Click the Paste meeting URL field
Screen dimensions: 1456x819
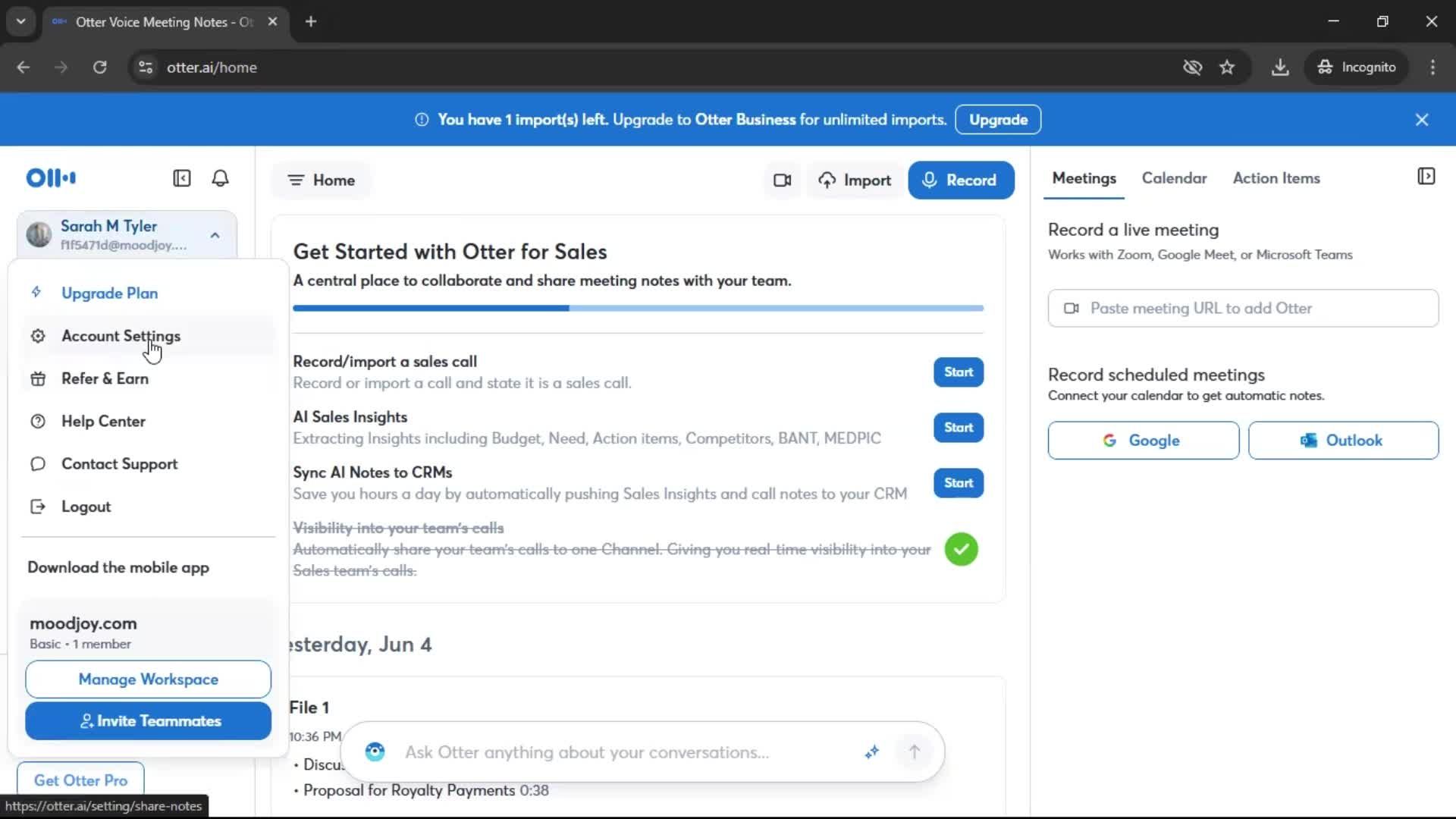(x=1243, y=309)
